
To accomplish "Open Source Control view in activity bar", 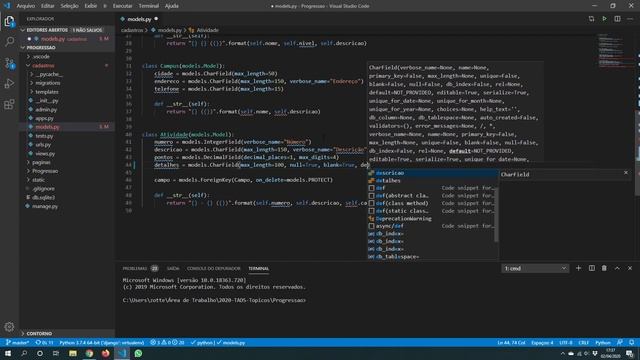I will point(9,63).
